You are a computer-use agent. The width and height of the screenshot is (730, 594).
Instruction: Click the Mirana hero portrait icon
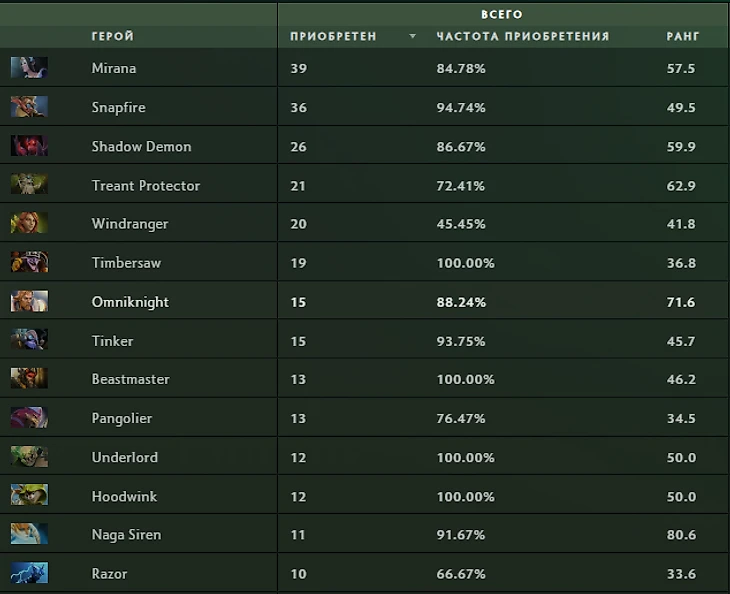coord(29,68)
